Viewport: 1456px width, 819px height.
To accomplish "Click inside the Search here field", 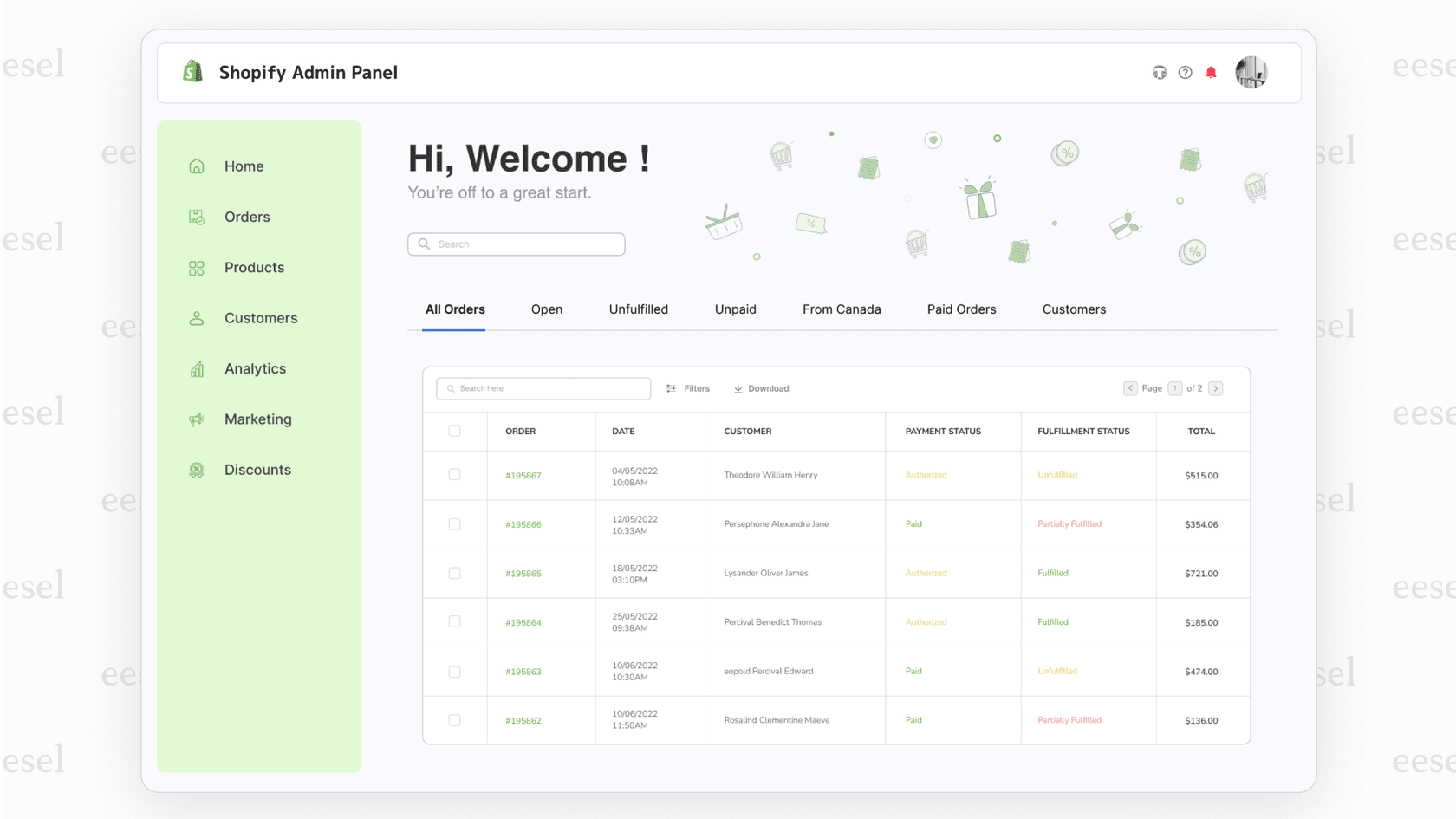I will pos(543,388).
